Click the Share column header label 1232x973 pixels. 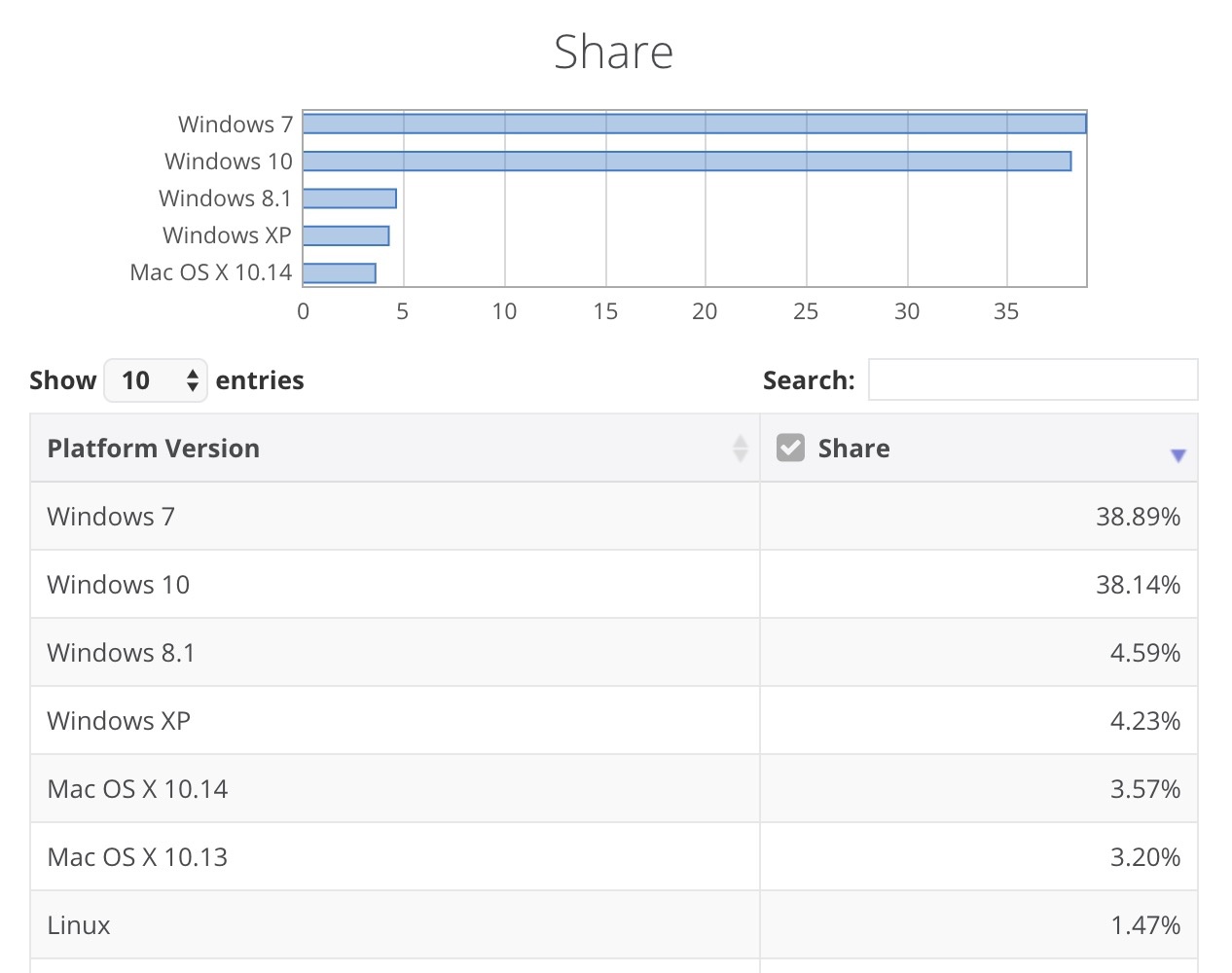pos(853,449)
